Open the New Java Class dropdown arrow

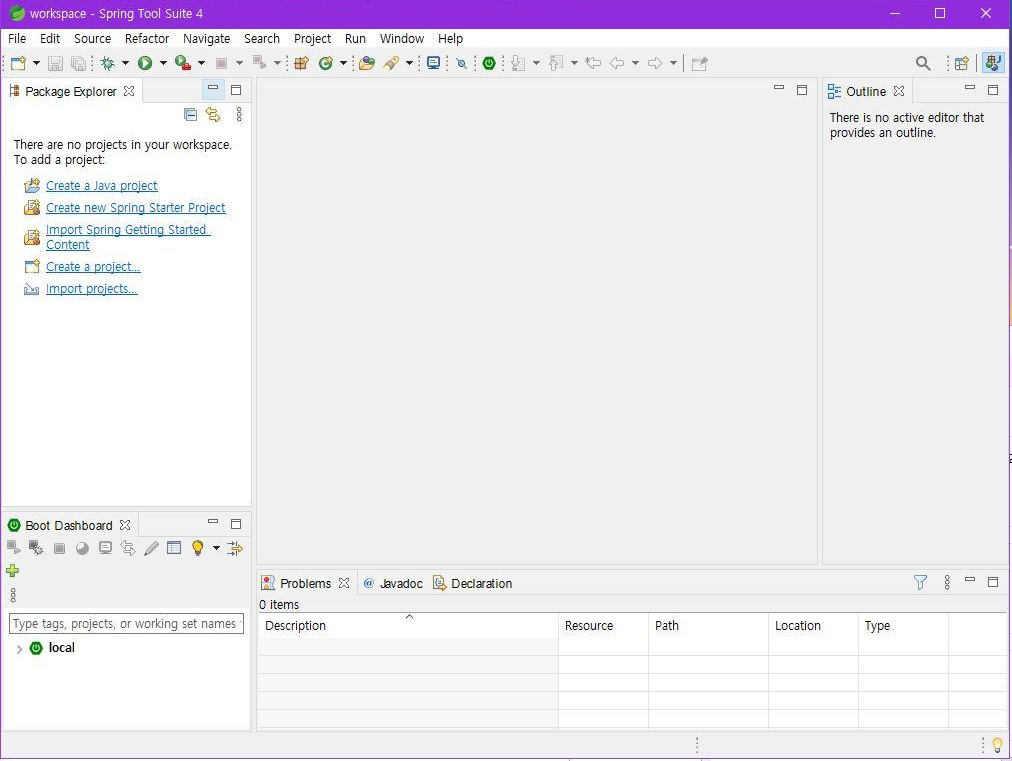pyautogui.click(x=343, y=63)
